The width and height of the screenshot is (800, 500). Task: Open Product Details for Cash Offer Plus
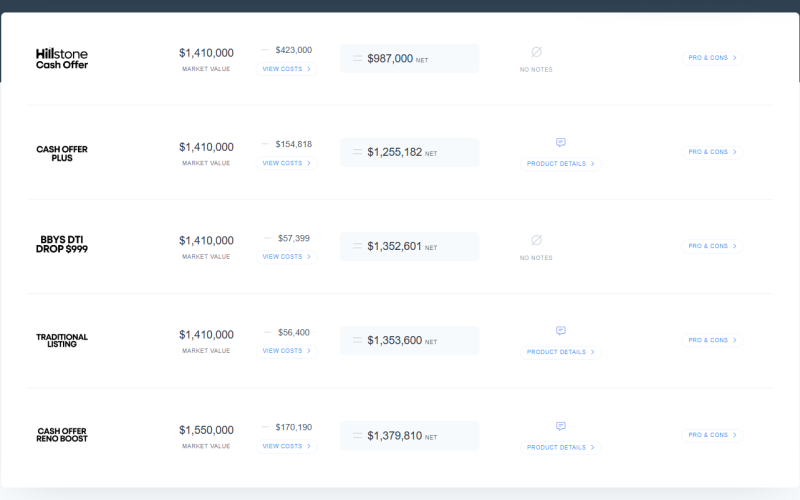(560, 164)
